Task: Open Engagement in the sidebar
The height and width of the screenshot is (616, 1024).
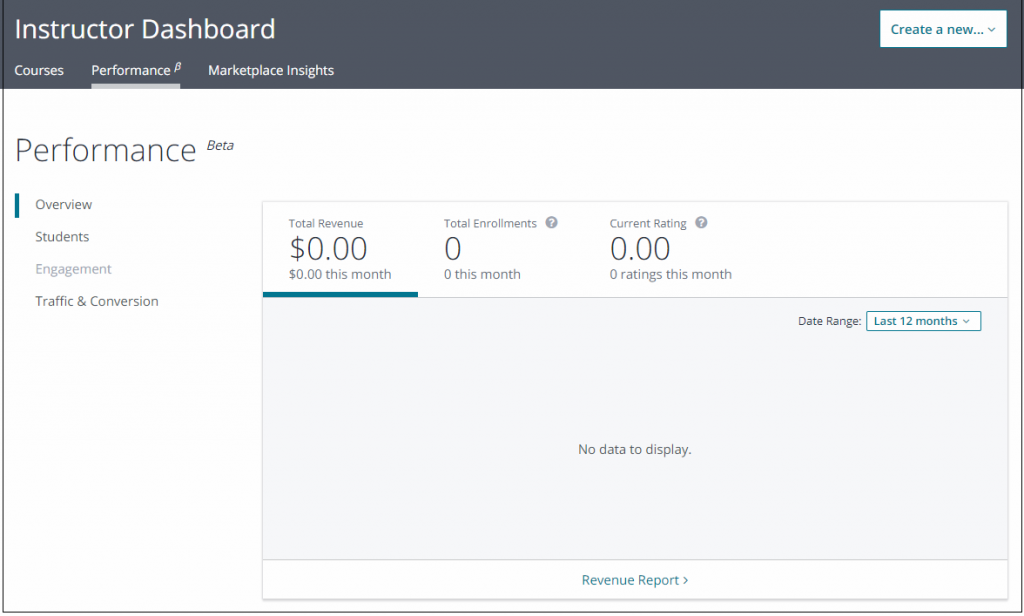Action: [73, 269]
